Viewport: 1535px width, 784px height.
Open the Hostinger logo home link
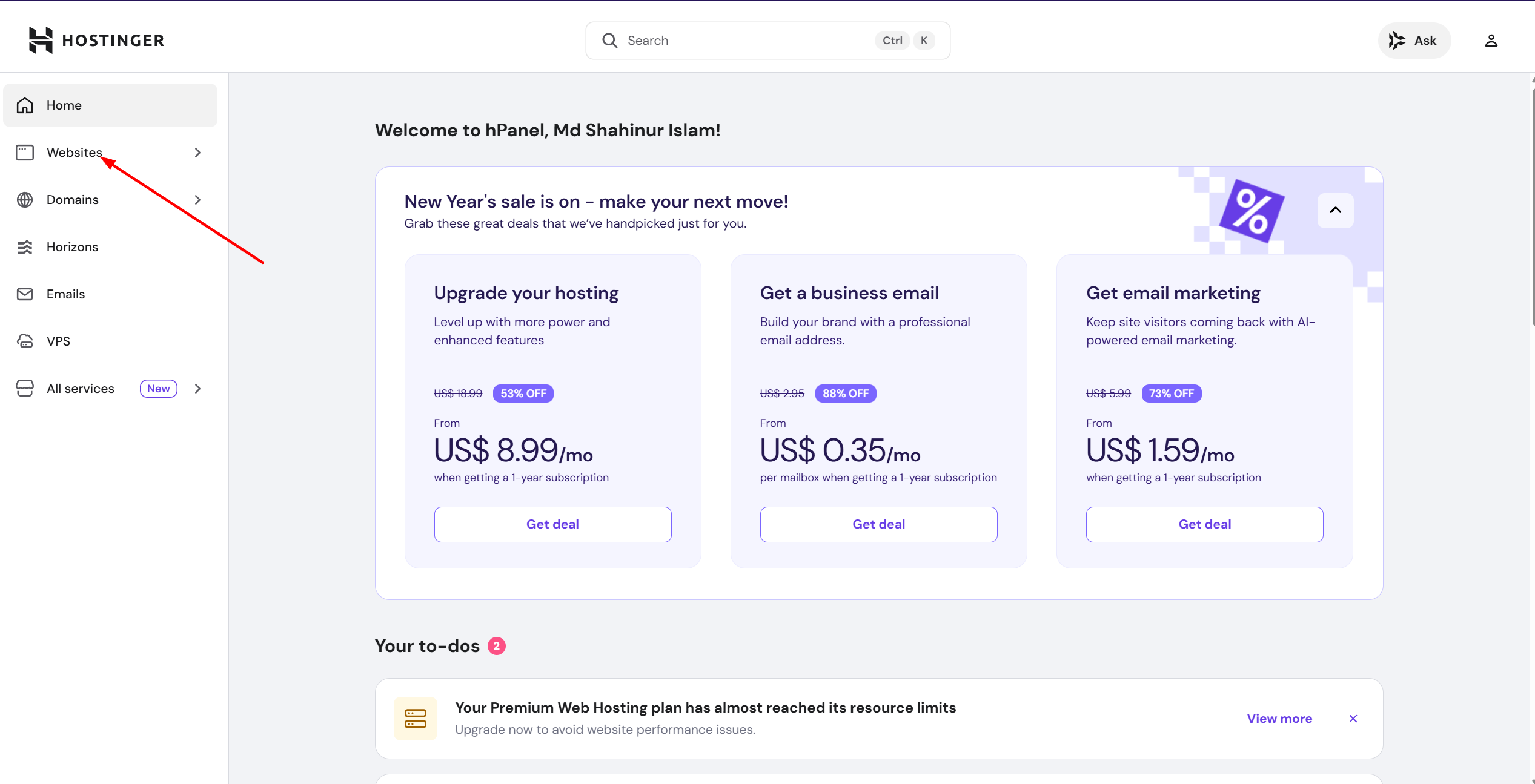pyautogui.click(x=96, y=40)
